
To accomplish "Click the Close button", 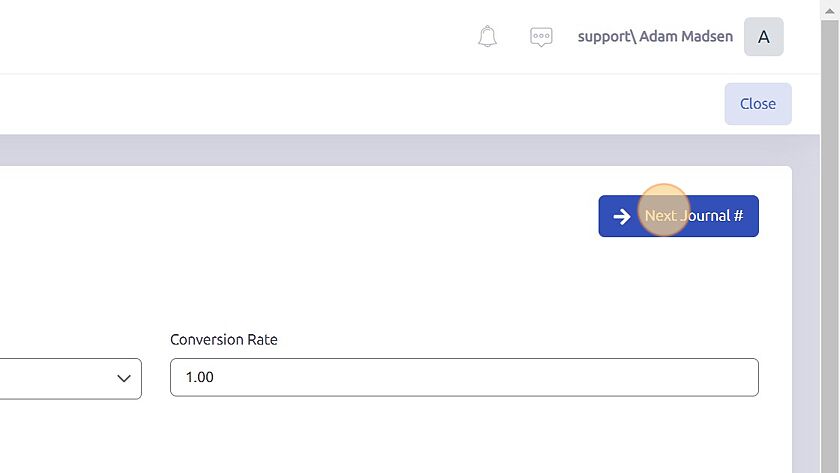I will [x=758, y=104].
